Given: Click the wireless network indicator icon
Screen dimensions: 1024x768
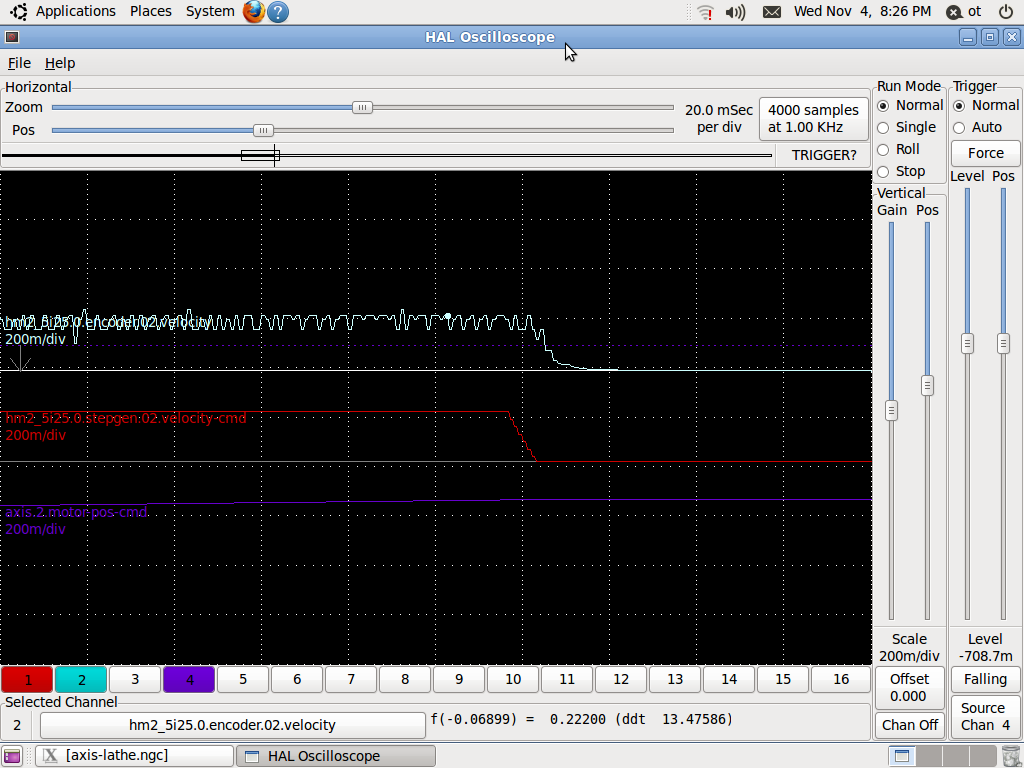Looking at the screenshot, I should click(705, 12).
